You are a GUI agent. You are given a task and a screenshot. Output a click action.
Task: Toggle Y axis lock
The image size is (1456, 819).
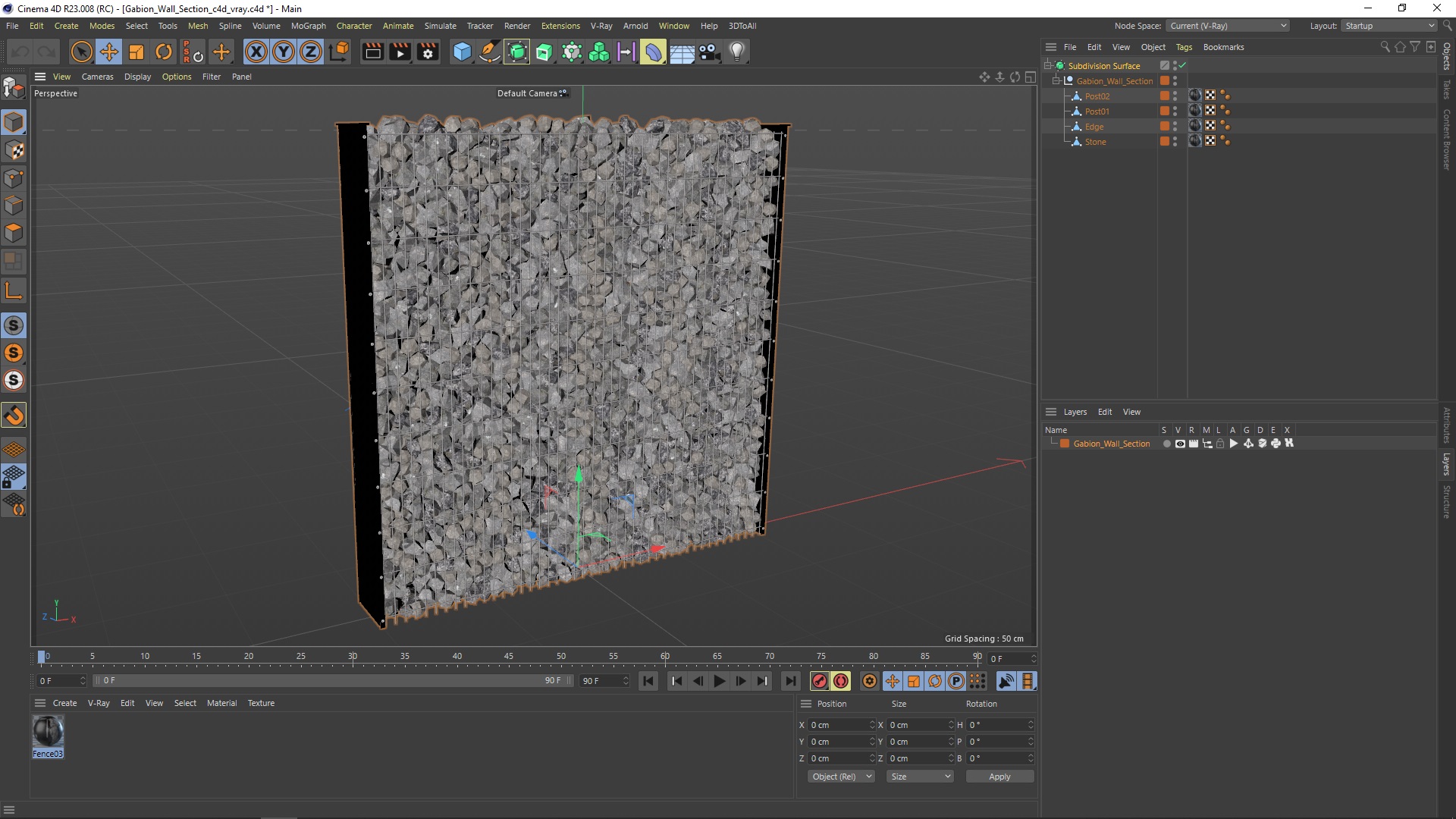[x=284, y=52]
